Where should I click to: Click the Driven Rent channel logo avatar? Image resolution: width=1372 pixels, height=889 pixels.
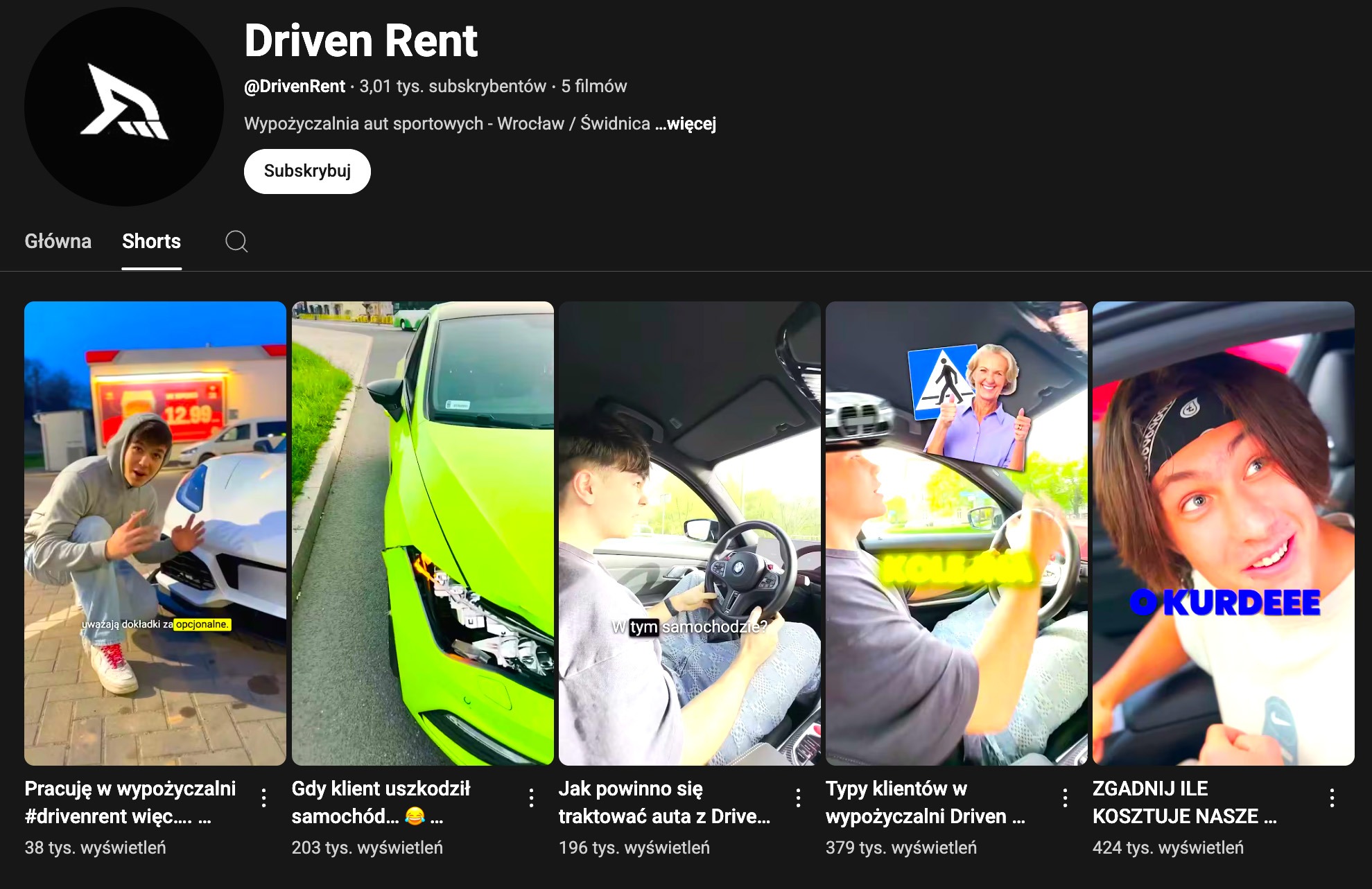click(x=122, y=104)
